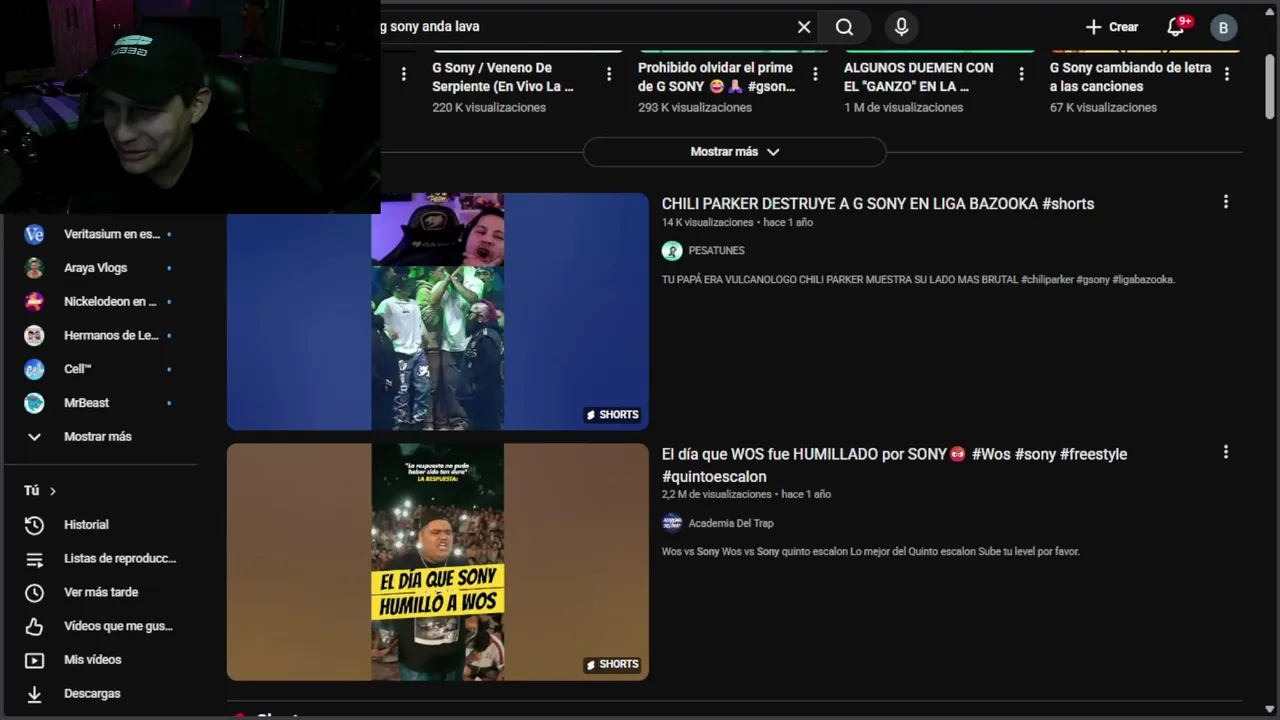Open 'Prohibido olvidar el prime de G SONY' title
The height and width of the screenshot is (720, 1280).
(717, 77)
